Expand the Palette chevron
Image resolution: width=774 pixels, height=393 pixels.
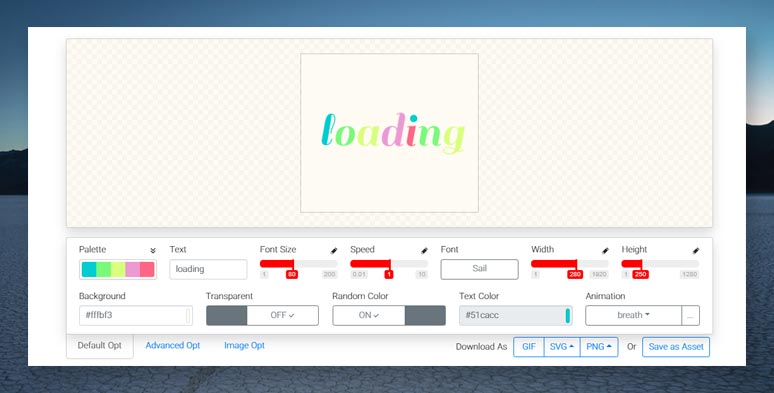153,251
